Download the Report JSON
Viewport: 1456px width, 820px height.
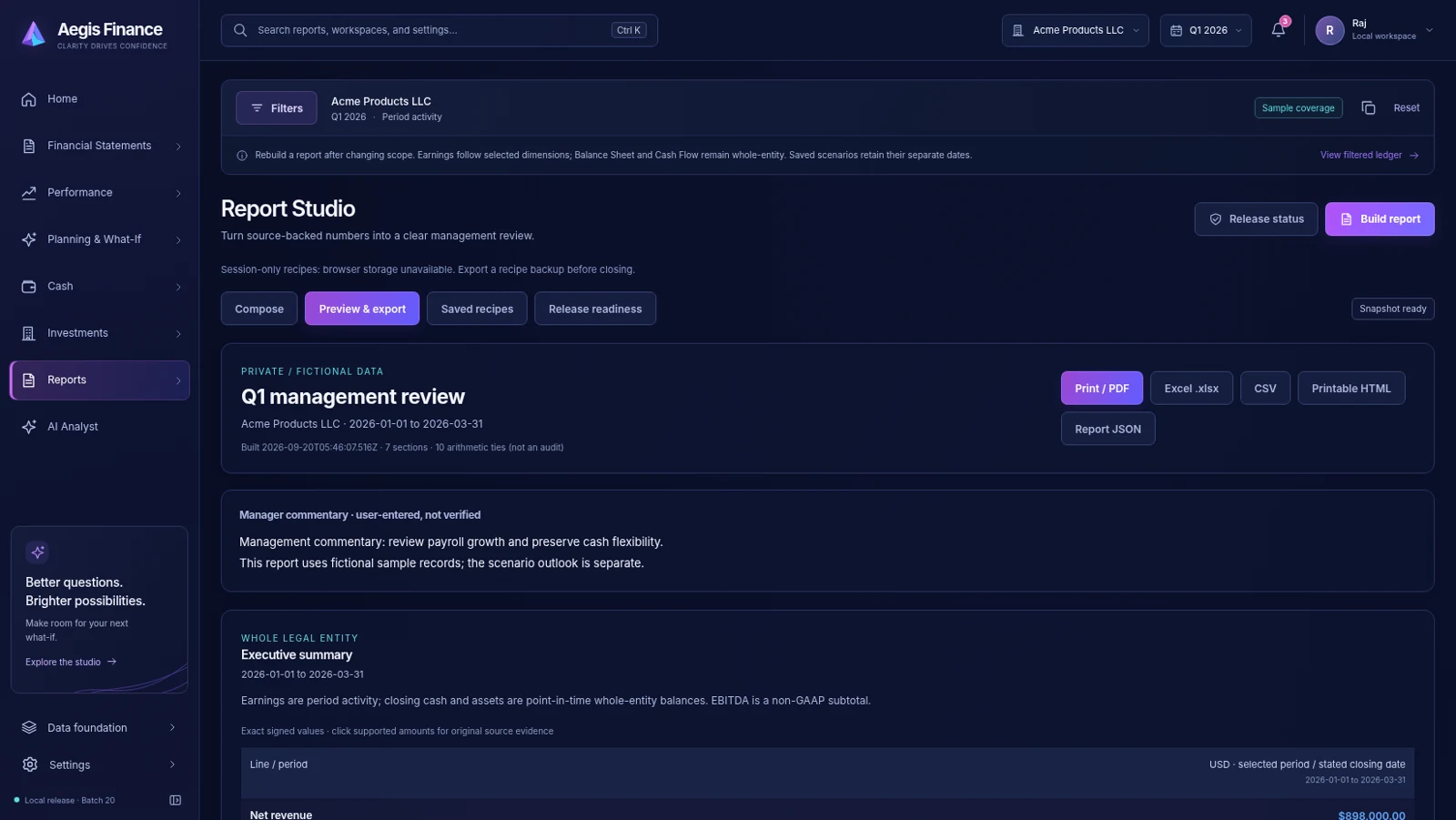click(x=1107, y=429)
